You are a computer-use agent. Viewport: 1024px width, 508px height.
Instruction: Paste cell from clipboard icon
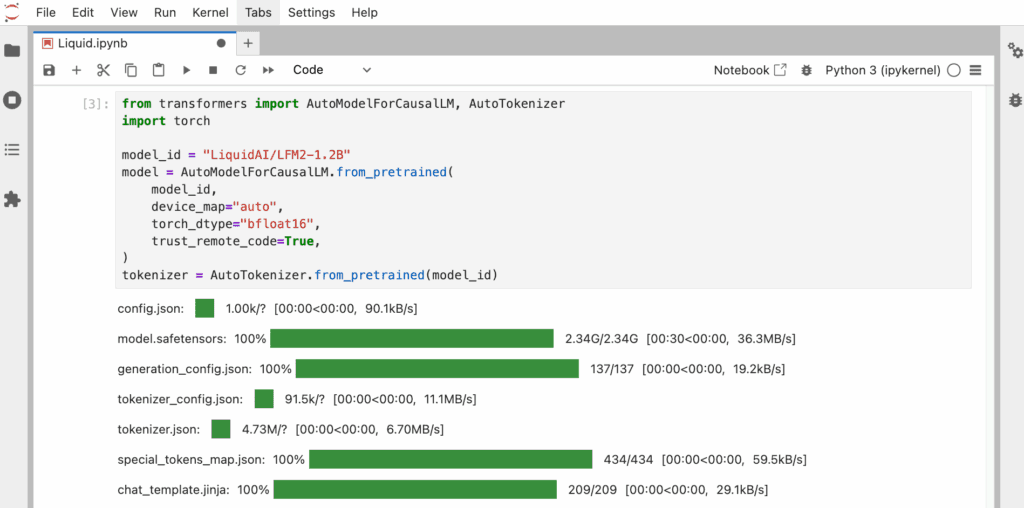[158, 70]
